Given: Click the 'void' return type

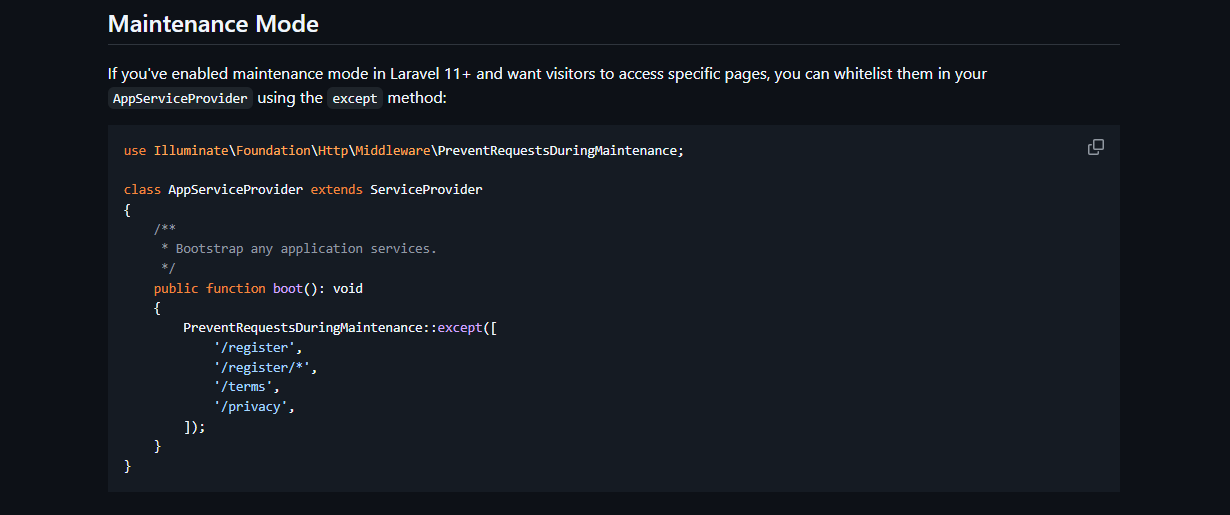Looking at the screenshot, I should pyautogui.click(x=348, y=288).
